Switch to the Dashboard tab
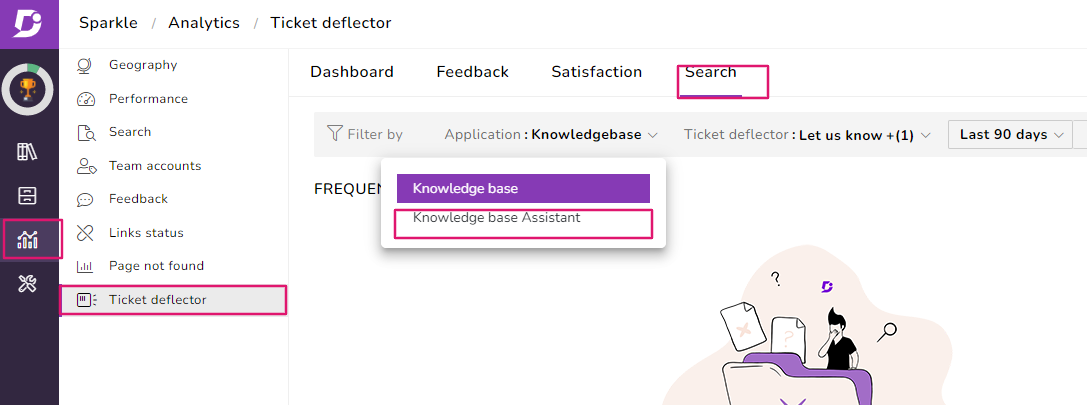The image size is (1087, 405). [352, 72]
